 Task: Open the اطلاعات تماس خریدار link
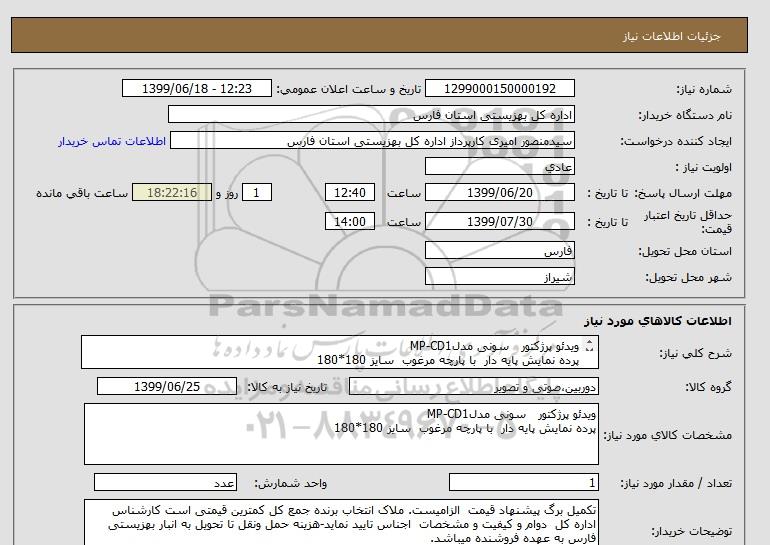pos(112,141)
